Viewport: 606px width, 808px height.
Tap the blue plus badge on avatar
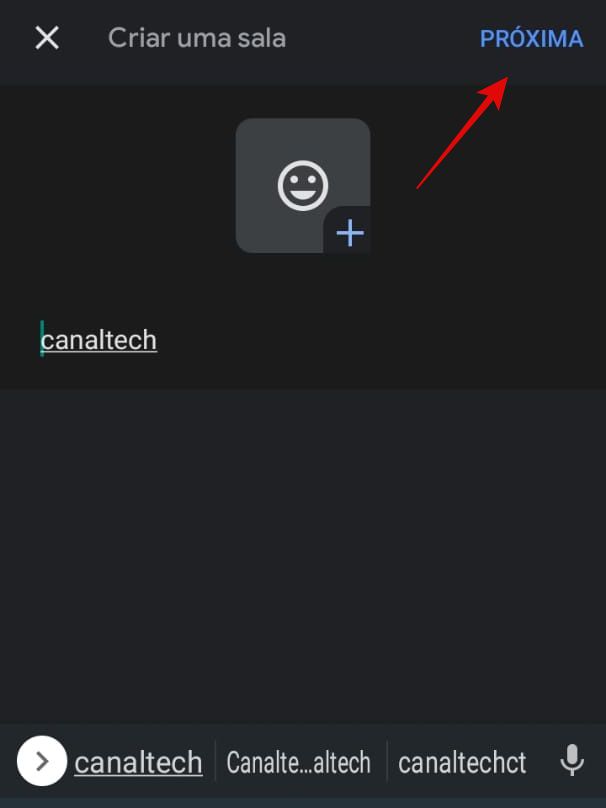(350, 233)
